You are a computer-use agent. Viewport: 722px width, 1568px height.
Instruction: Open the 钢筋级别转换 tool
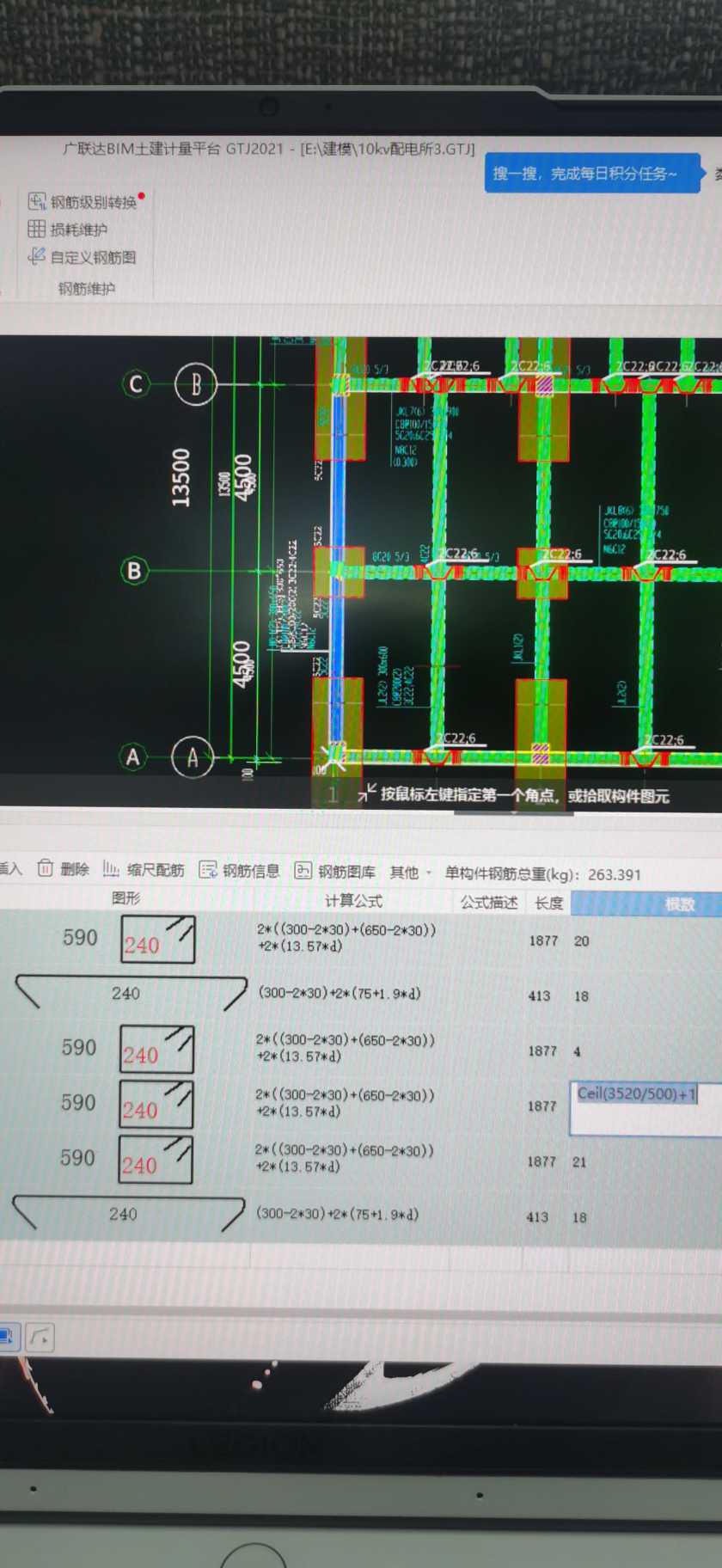83,202
